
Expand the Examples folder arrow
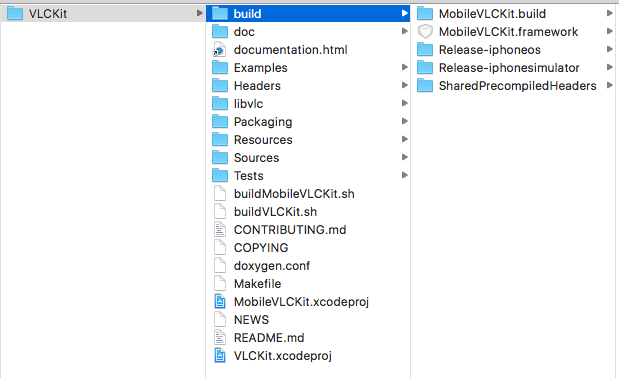pyautogui.click(x=404, y=67)
